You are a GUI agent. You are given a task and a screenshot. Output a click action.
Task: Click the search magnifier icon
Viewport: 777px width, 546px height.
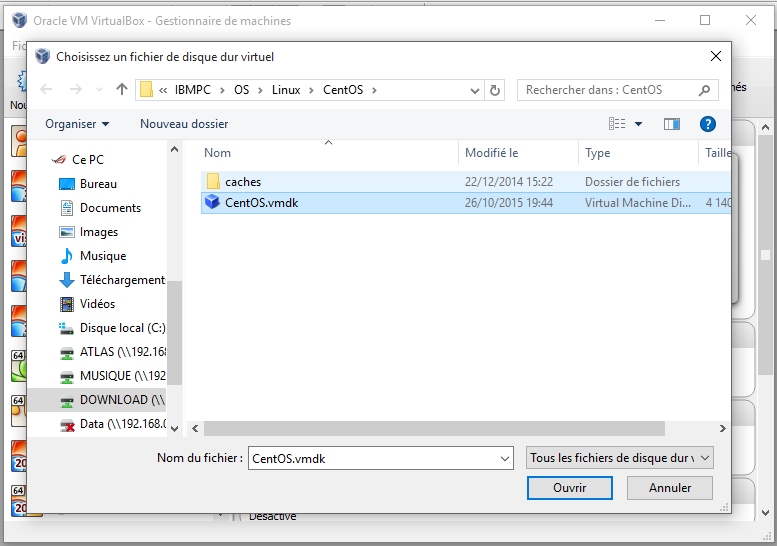coord(704,90)
